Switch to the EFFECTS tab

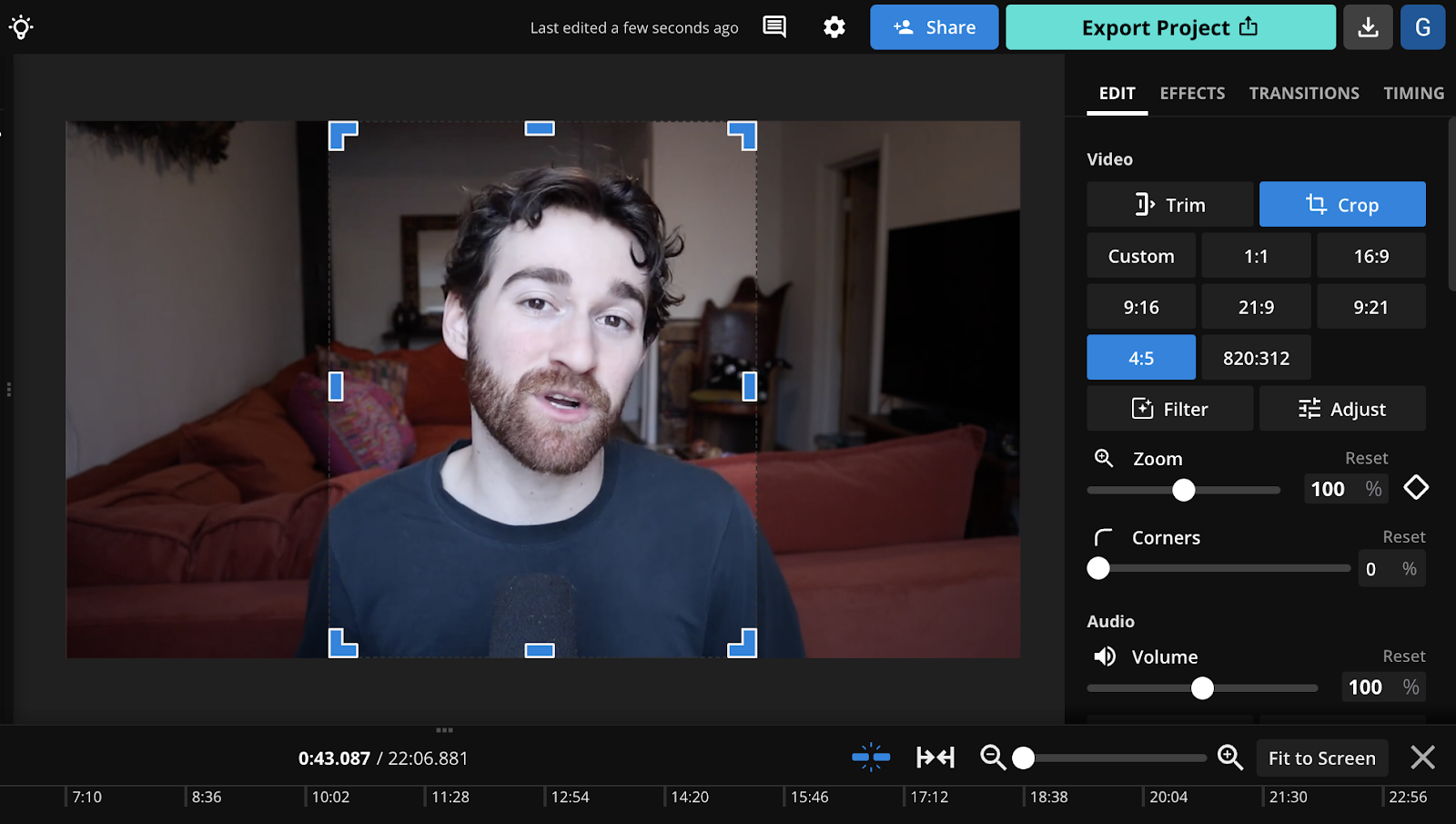pos(1192,93)
